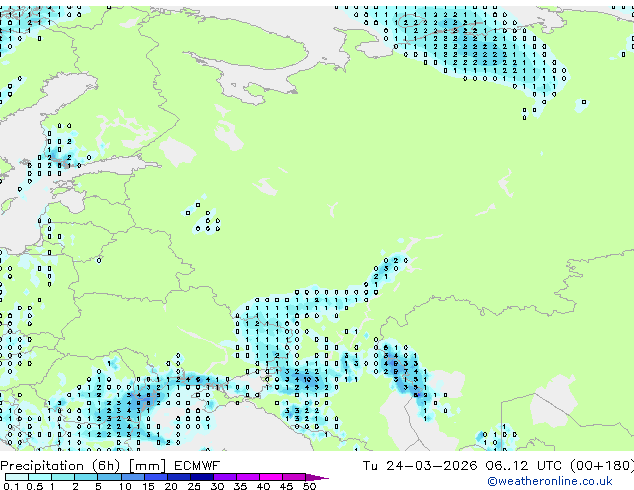Click the legend swatch between 0.1 and 0.5

(17, 477)
